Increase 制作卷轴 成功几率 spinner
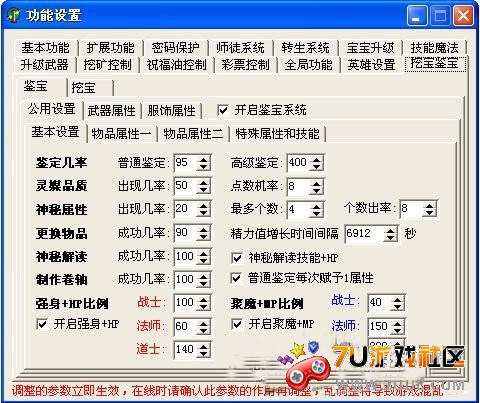This screenshot has height=403, width=480. click(x=203, y=276)
